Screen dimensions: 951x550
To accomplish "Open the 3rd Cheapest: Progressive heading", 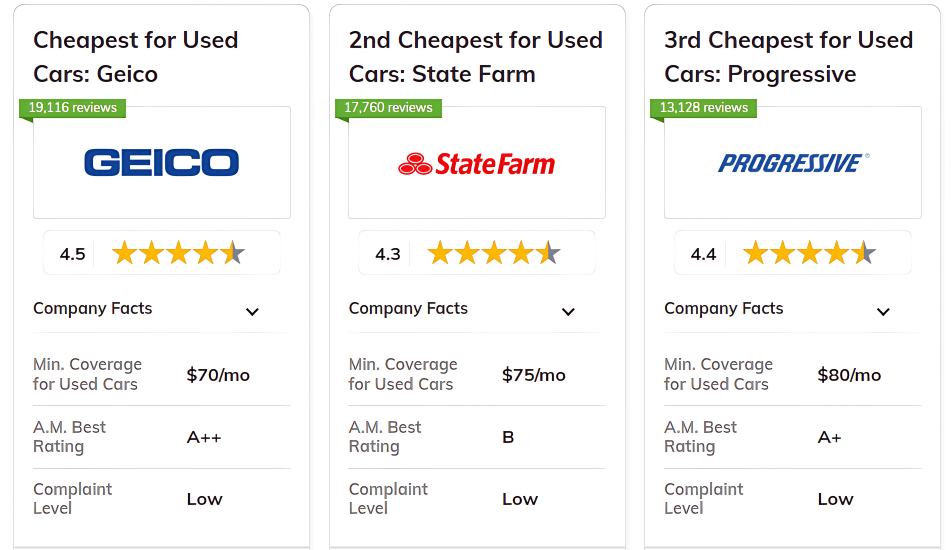I will coord(788,57).
